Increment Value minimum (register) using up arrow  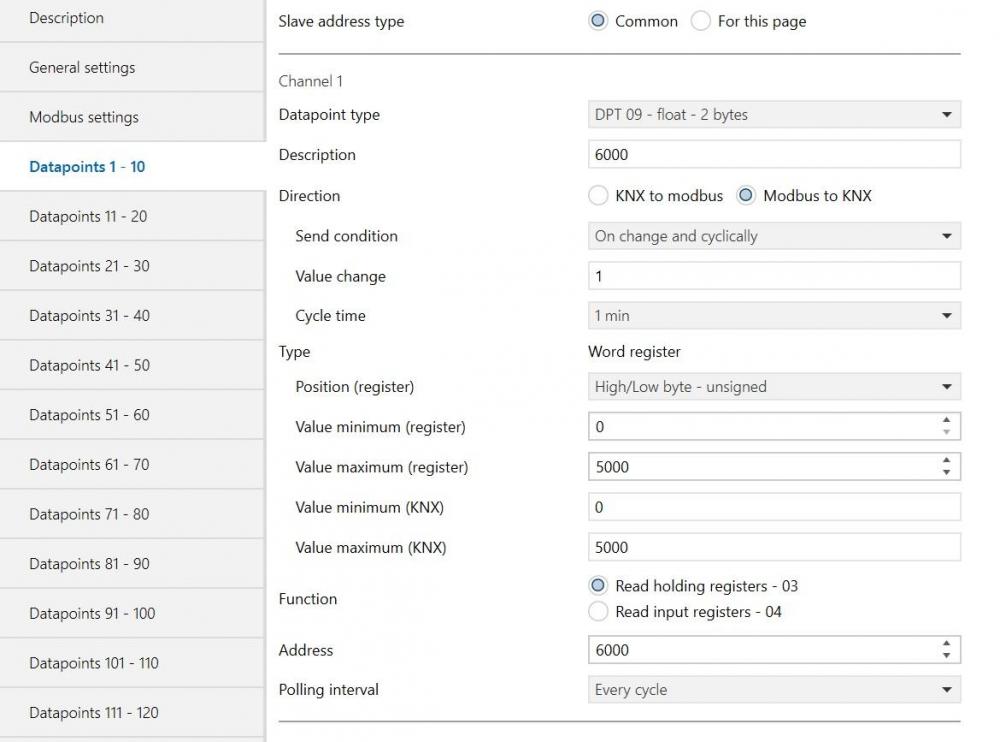946,422
